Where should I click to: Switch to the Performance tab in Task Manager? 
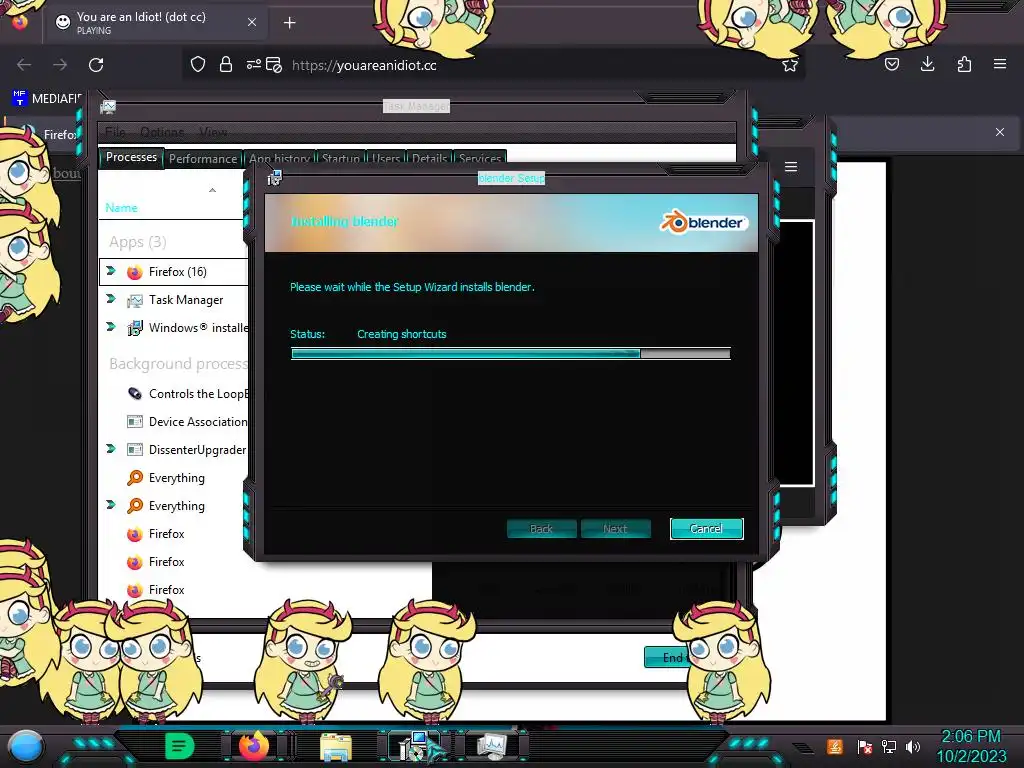click(203, 159)
